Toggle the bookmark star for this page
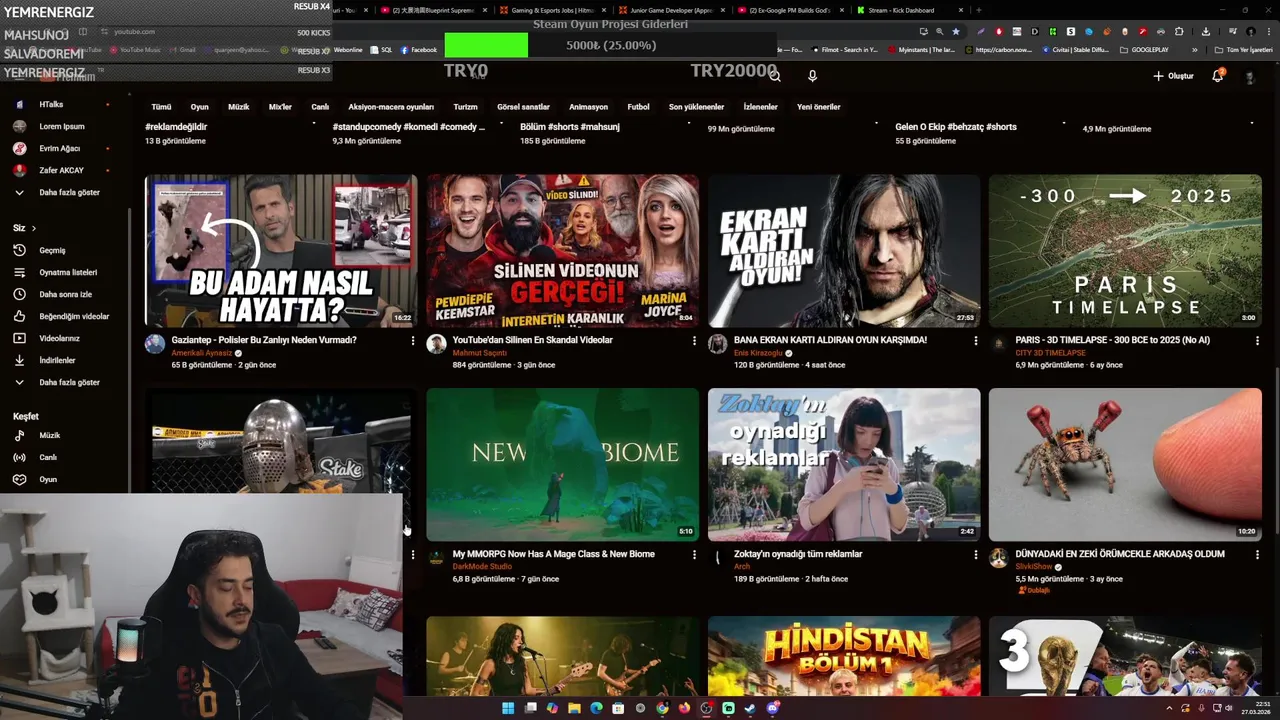The image size is (1280, 720). pos(956,31)
